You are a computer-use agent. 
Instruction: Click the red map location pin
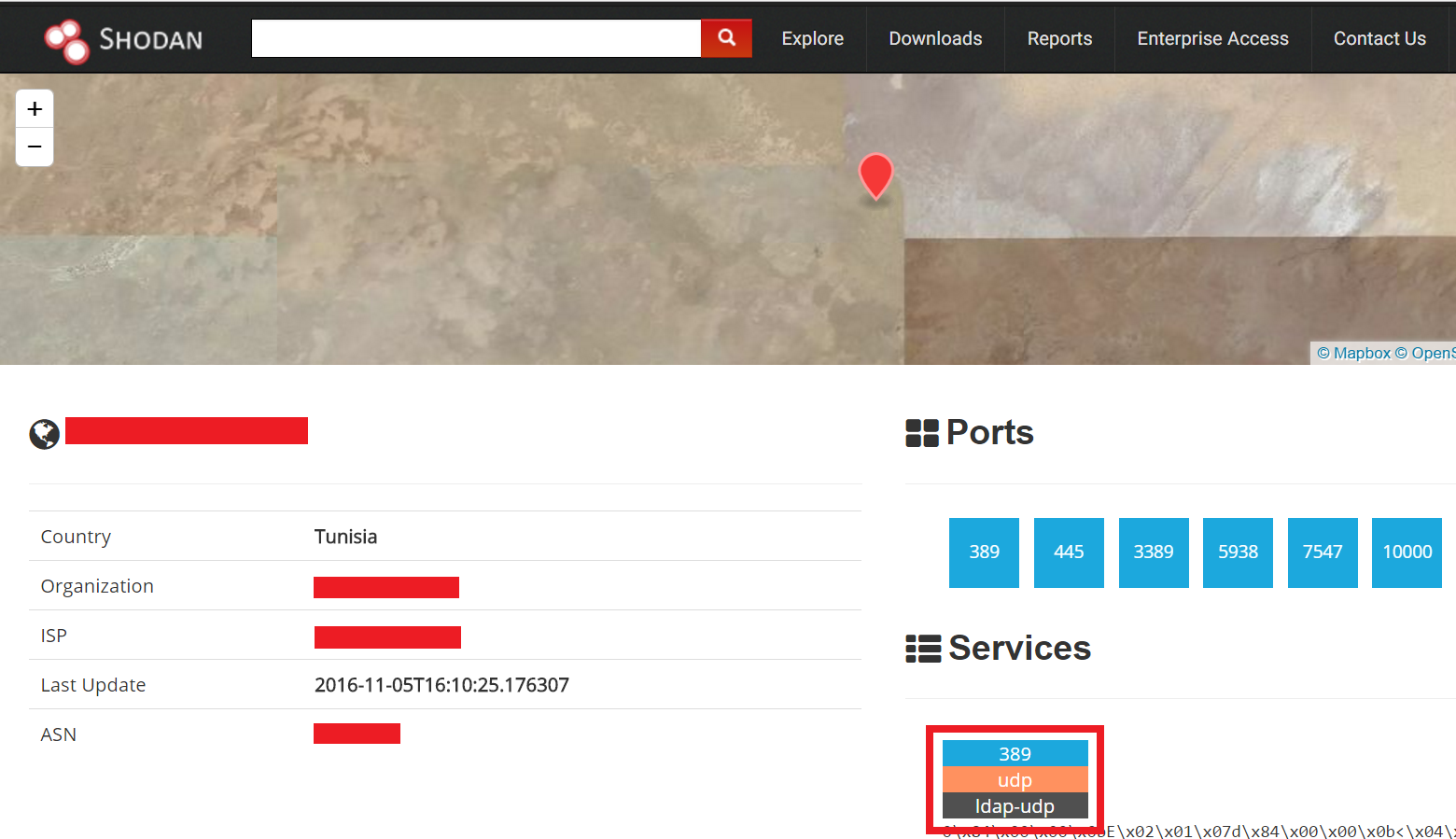875,175
